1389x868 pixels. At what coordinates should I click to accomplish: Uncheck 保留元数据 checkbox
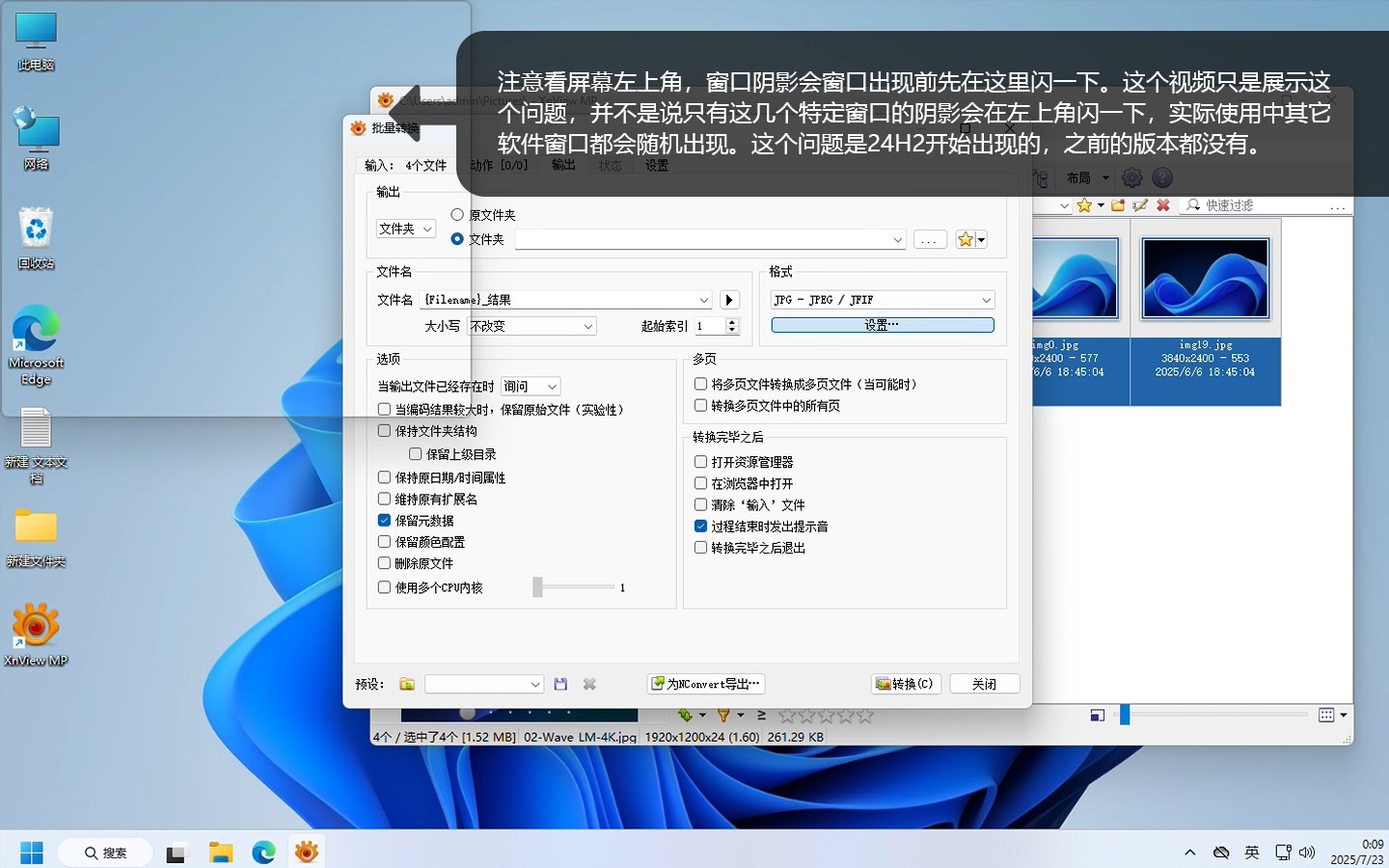coord(384,520)
